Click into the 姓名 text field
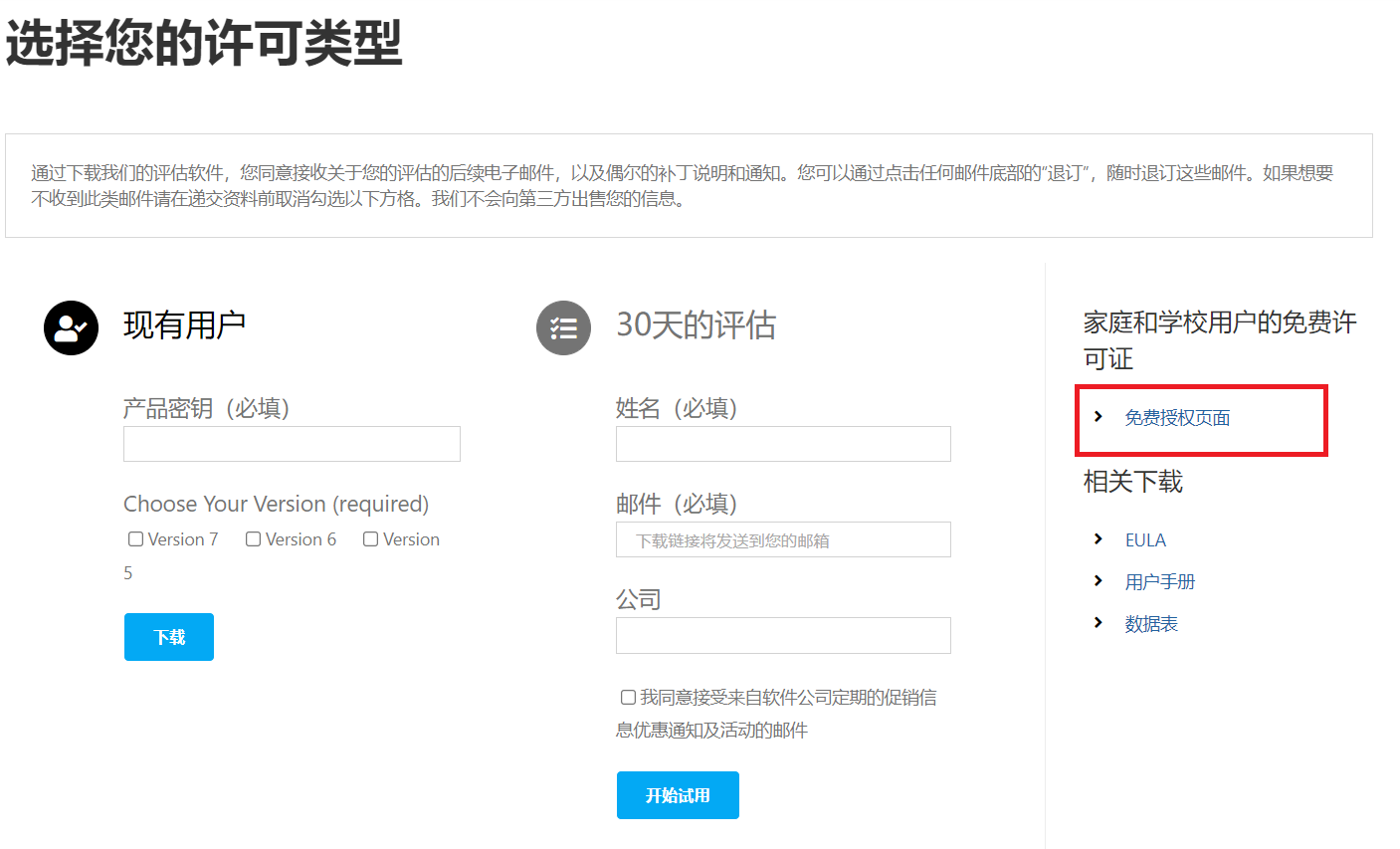Viewport: 1400px width, 849px height. click(783, 444)
